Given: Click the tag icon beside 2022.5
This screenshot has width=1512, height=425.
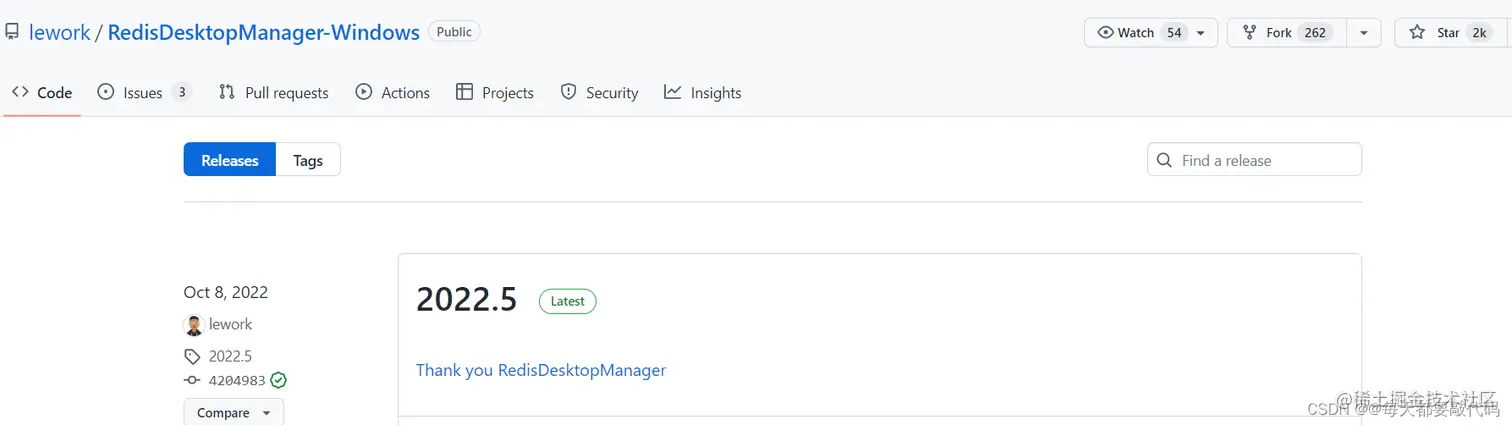Looking at the screenshot, I should click(192, 356).
